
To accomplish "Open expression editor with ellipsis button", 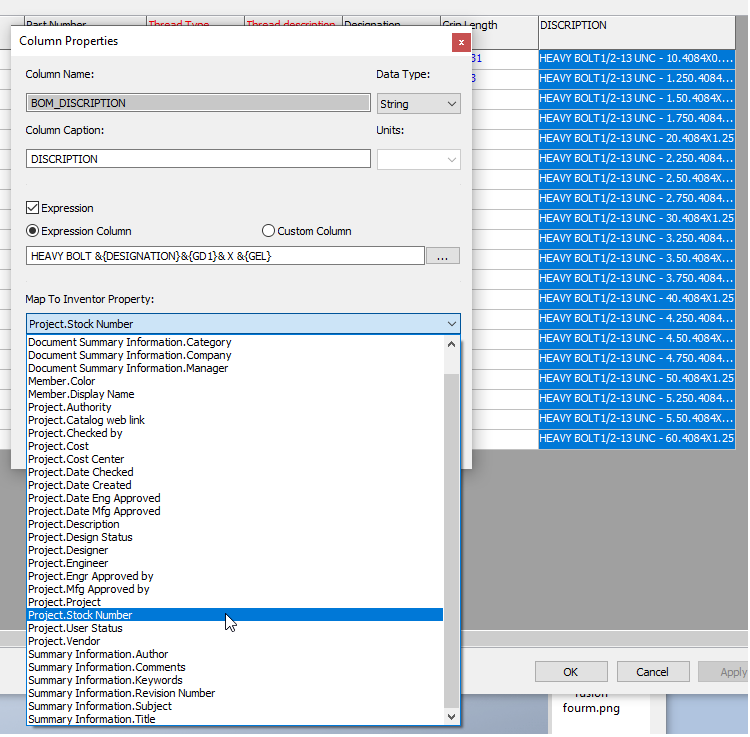I will (x=442, y=256).
